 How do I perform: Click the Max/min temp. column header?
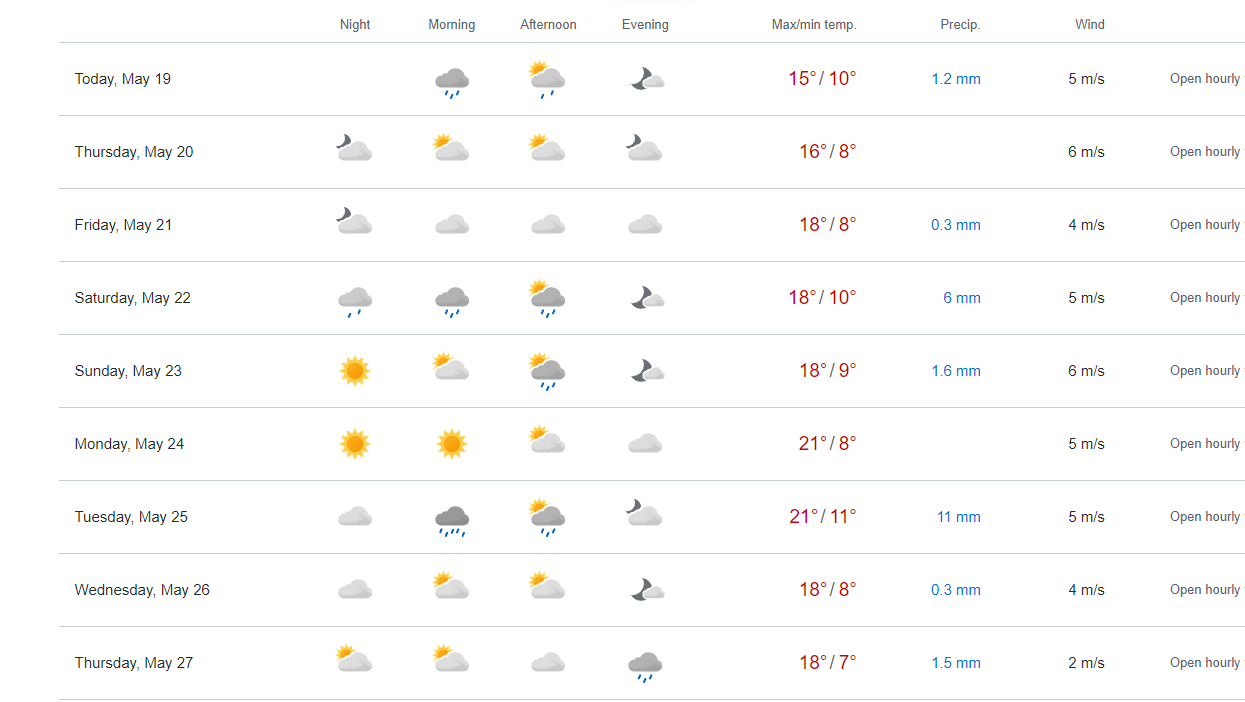(814, 25)
